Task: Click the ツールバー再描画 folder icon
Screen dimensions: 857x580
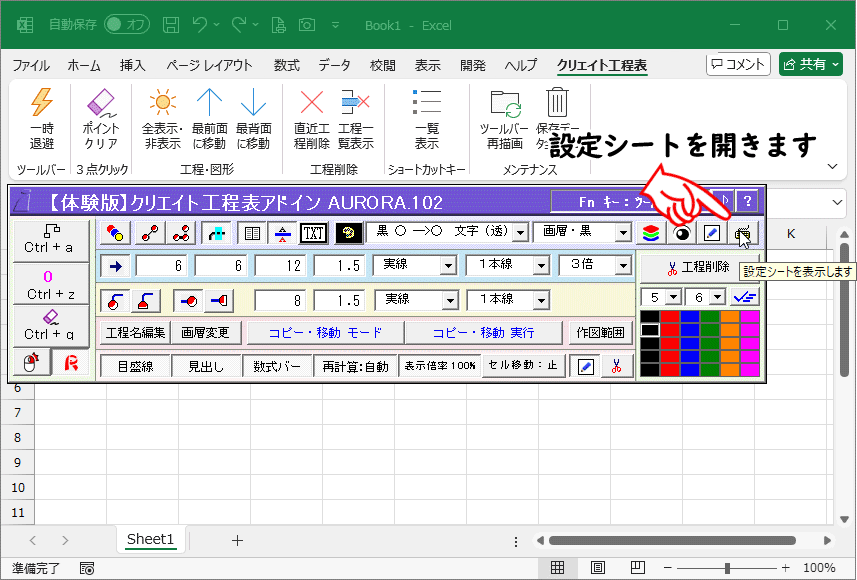Action: point(506,103)
